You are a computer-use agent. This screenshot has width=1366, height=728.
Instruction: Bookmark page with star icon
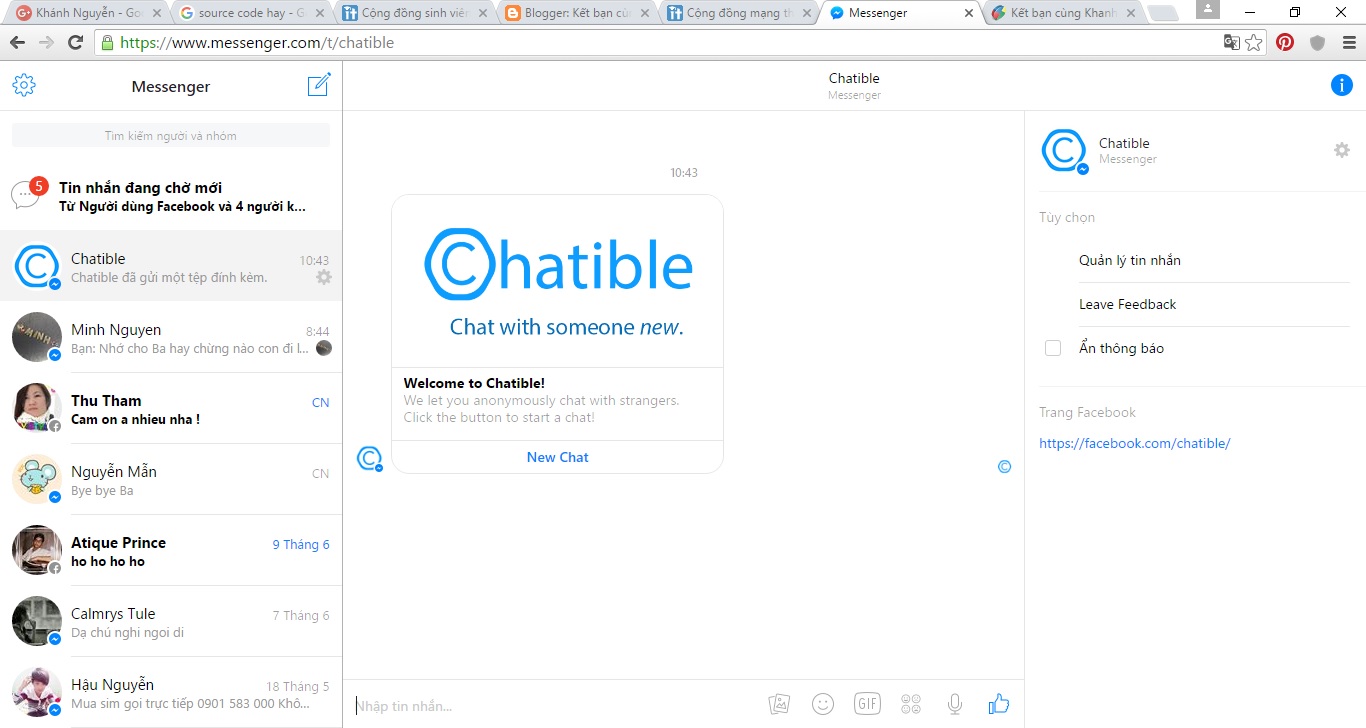click(x=1254, y=42)
